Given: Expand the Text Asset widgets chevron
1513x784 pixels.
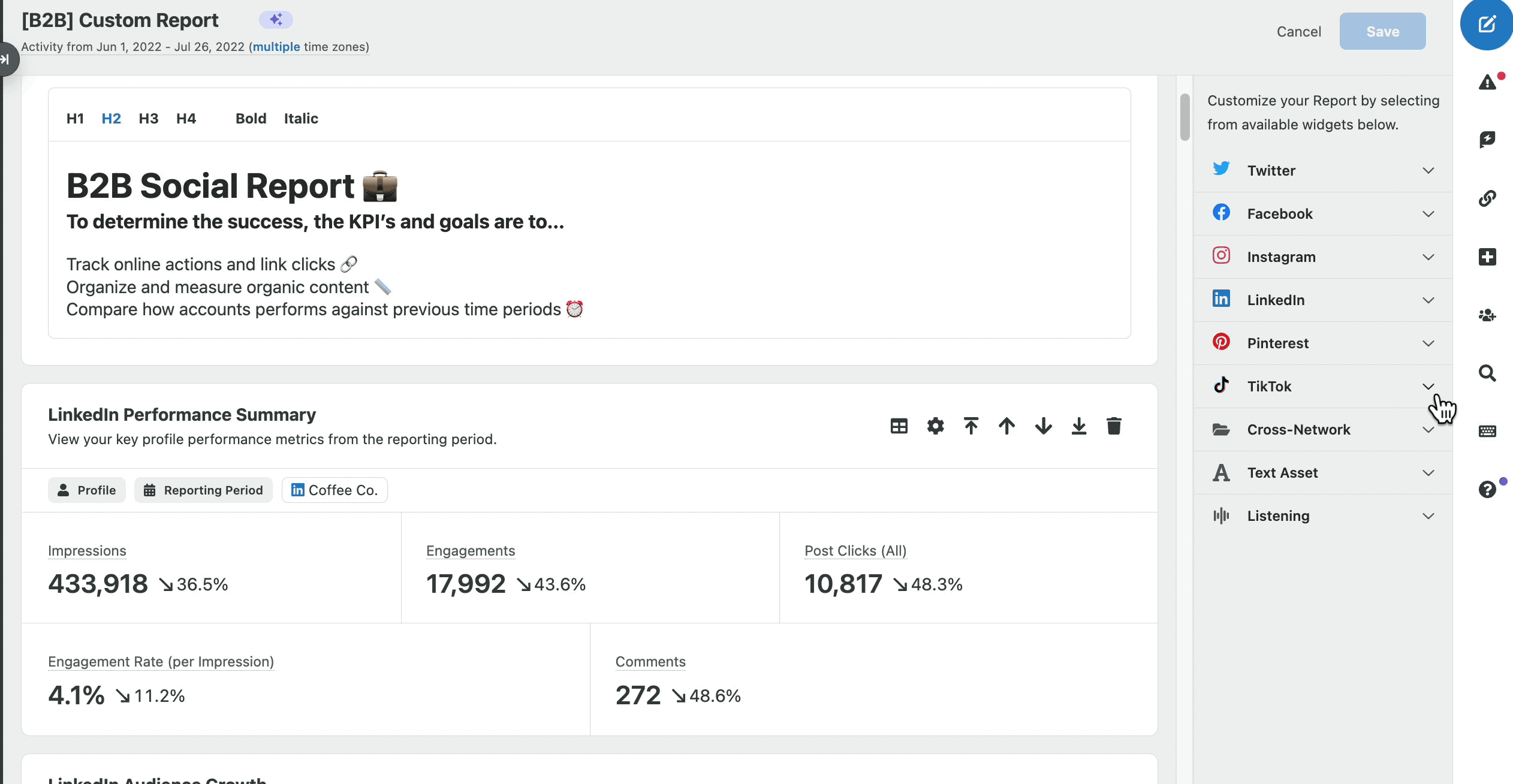Looking at the screenshot, I should point(1428,473).
